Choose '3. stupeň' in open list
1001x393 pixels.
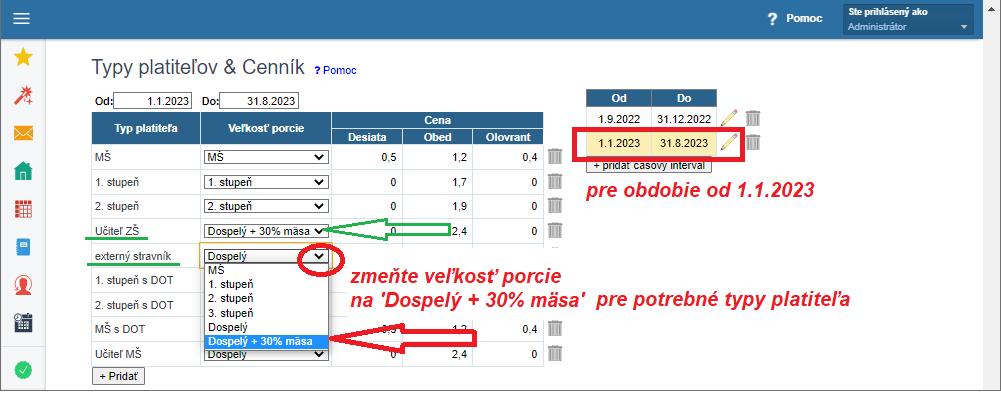pos(267,313)
